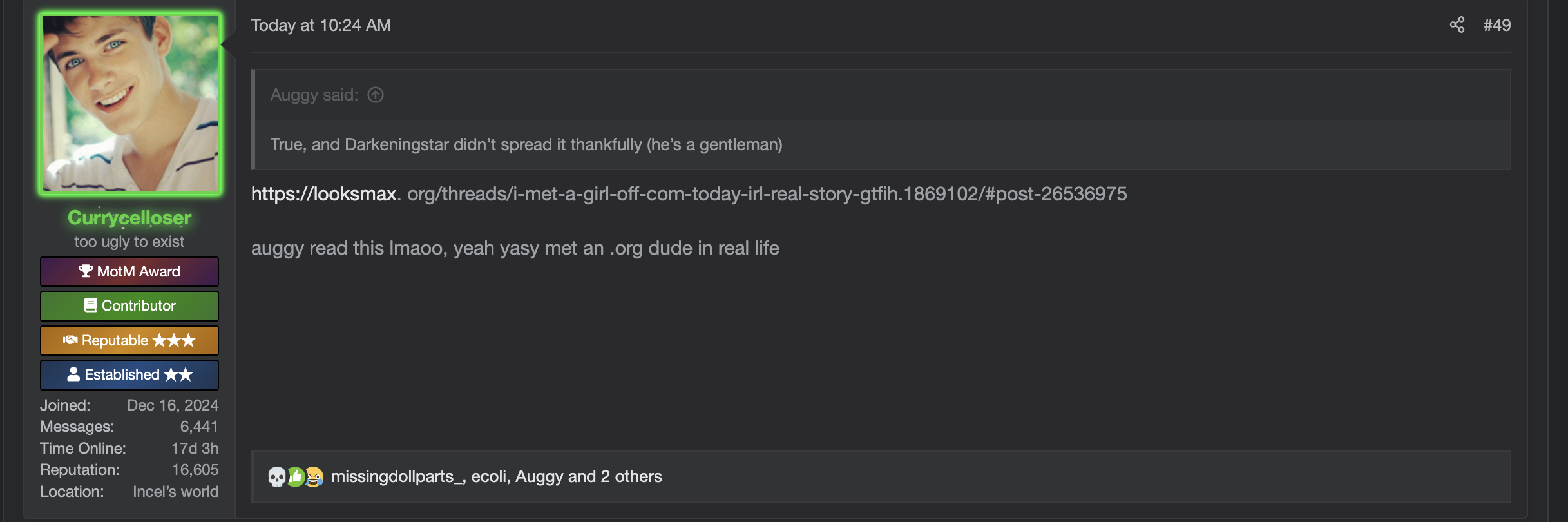Click the share post icon
1568x522 pixels.
point(1457,25)
